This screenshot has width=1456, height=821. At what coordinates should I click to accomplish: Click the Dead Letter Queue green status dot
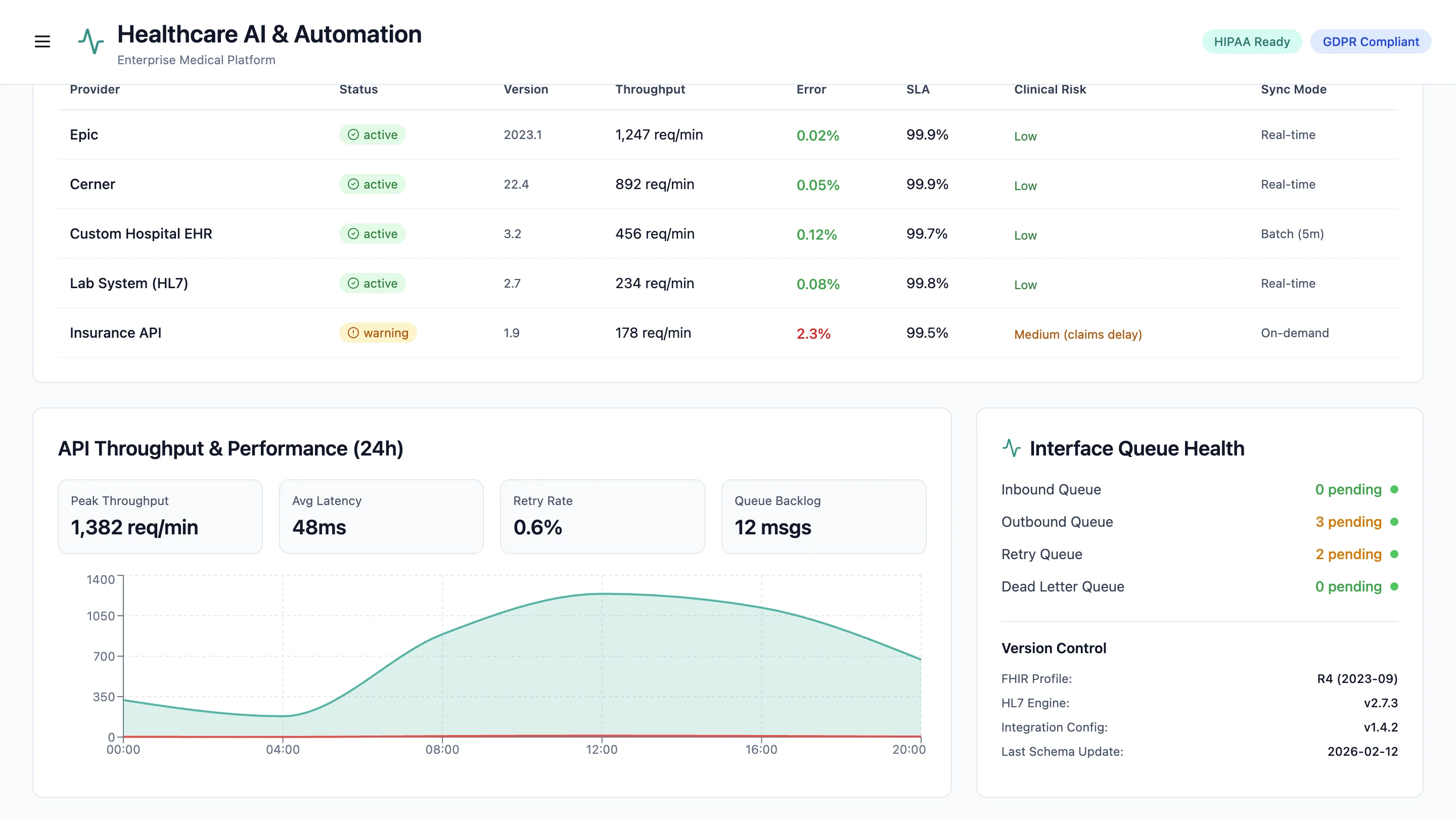click(1394, 586)
